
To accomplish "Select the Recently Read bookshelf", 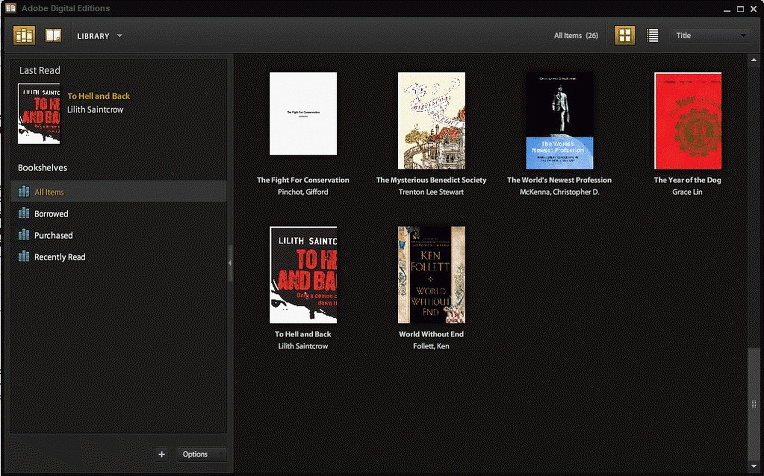I will (x=118, y=257).
